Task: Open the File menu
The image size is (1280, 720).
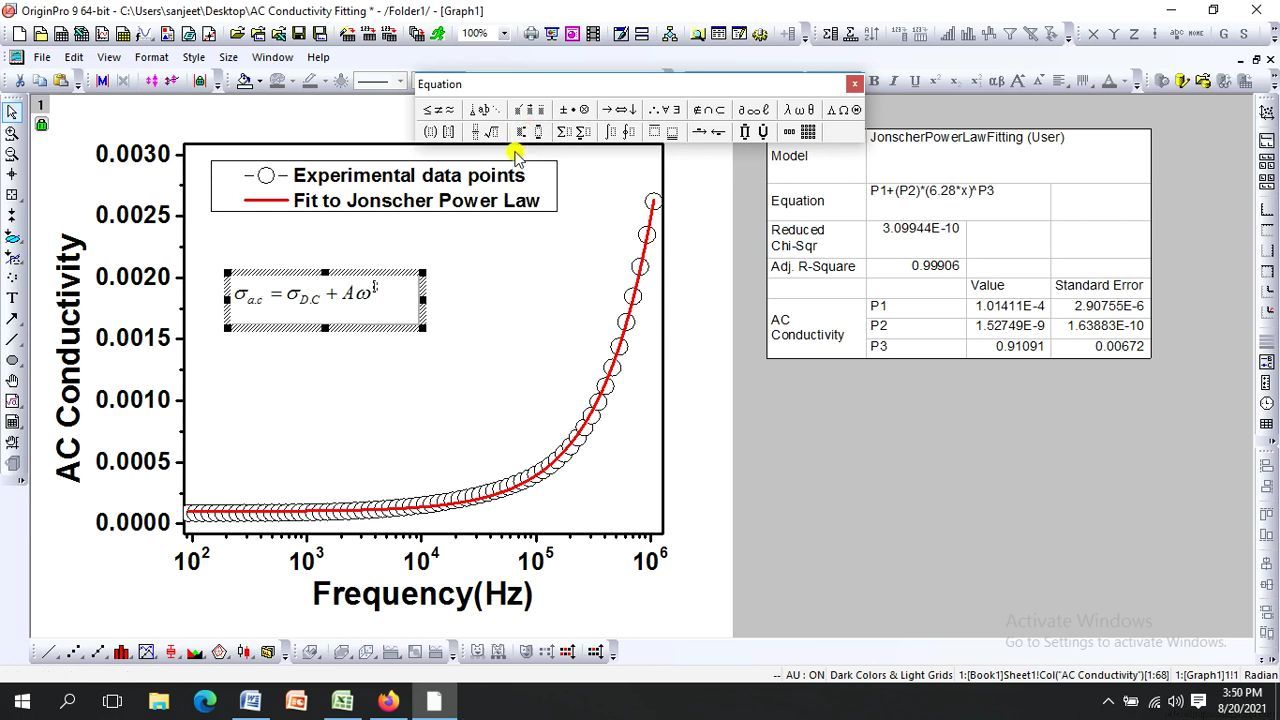Action: click(x=42, y=57)
